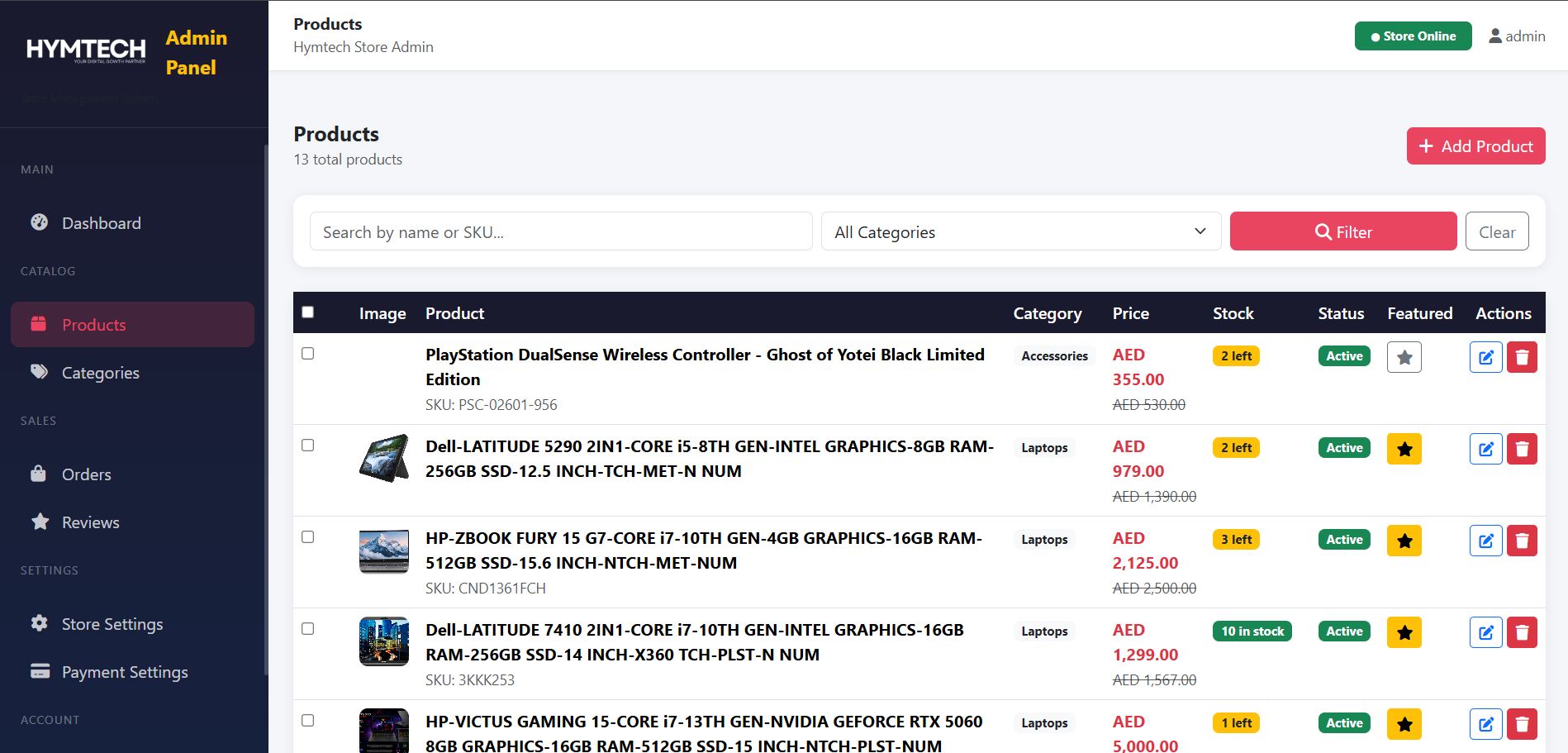This screenshot has height=753, width=1568.
Task: Select the PlayStation DualSense controller row checkbox
Action: click(308, 354)
